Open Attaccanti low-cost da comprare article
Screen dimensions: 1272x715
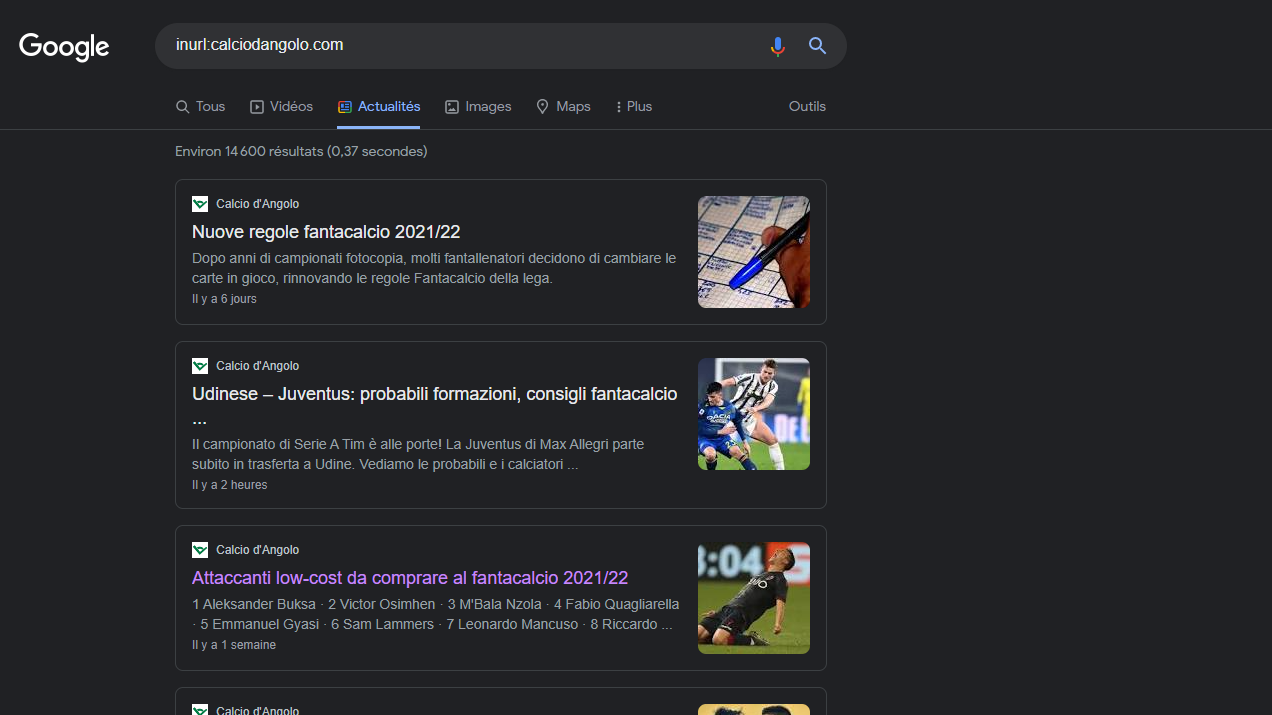410,578
